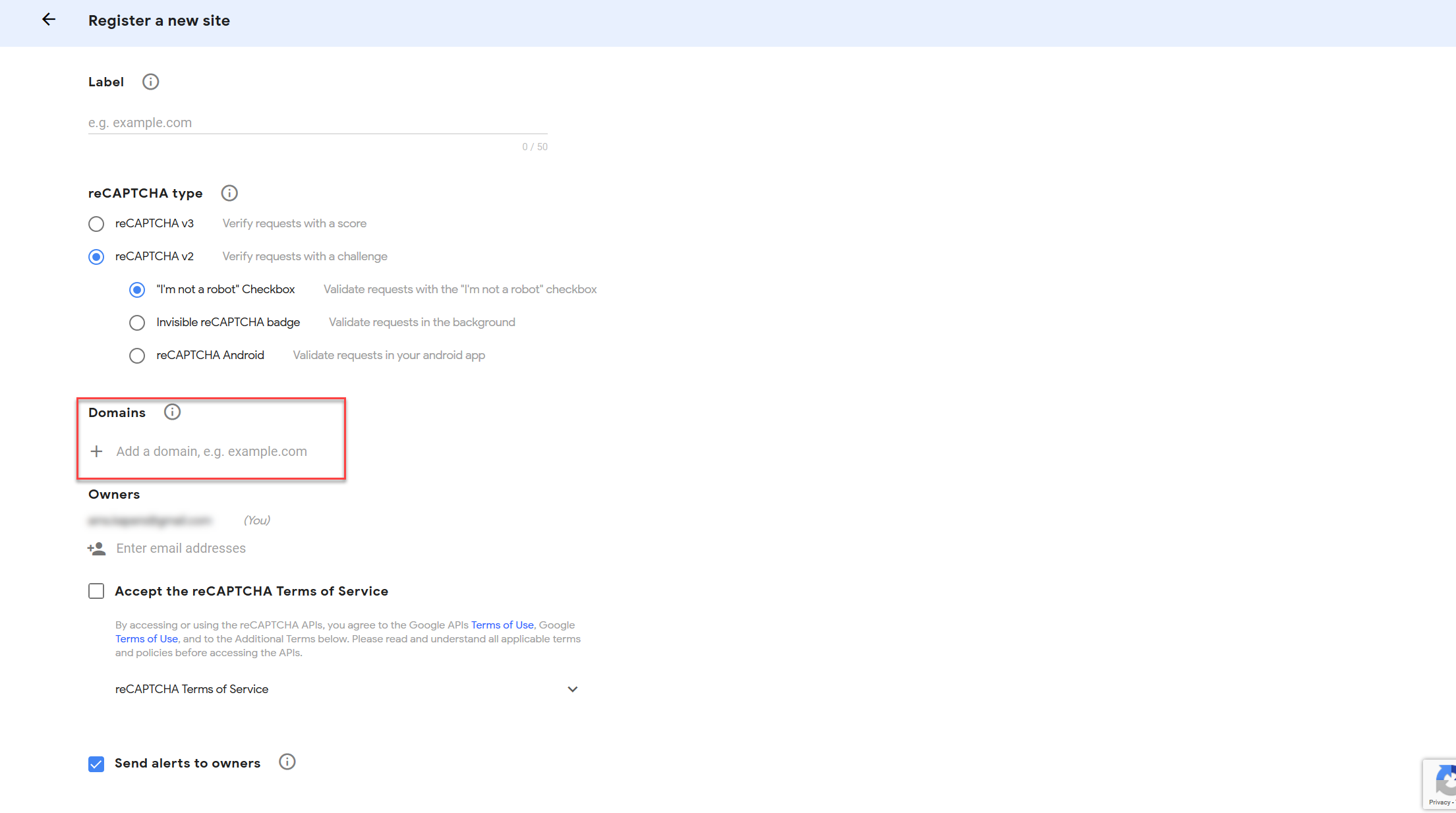Click the add-person icon under Owners
1456x813 pixels.
pos(96,548)
